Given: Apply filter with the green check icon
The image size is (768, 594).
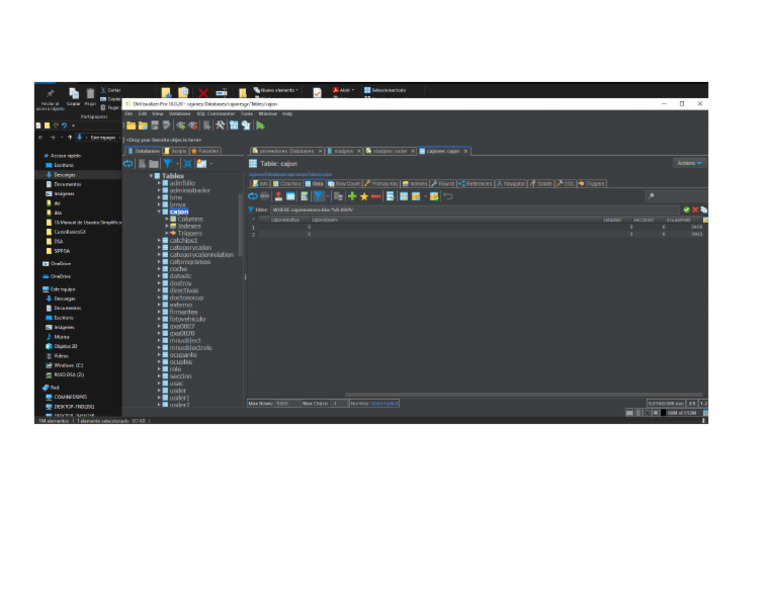Looking at the screenshot, I should tap(686, 210).
